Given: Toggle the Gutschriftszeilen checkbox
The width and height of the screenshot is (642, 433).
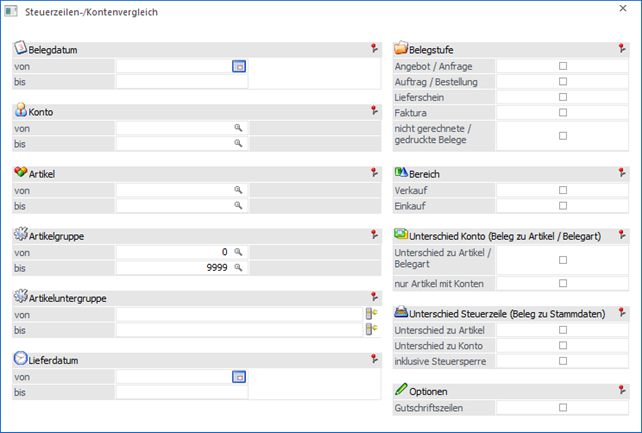Looking at the screenshot, I should click(562, 408).
